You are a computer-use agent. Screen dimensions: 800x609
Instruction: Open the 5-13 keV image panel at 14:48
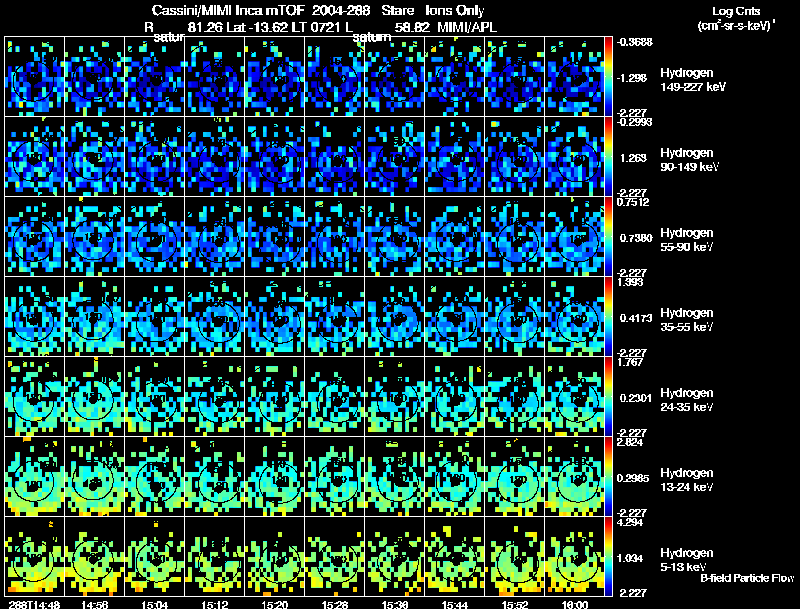tap(35, 557)
